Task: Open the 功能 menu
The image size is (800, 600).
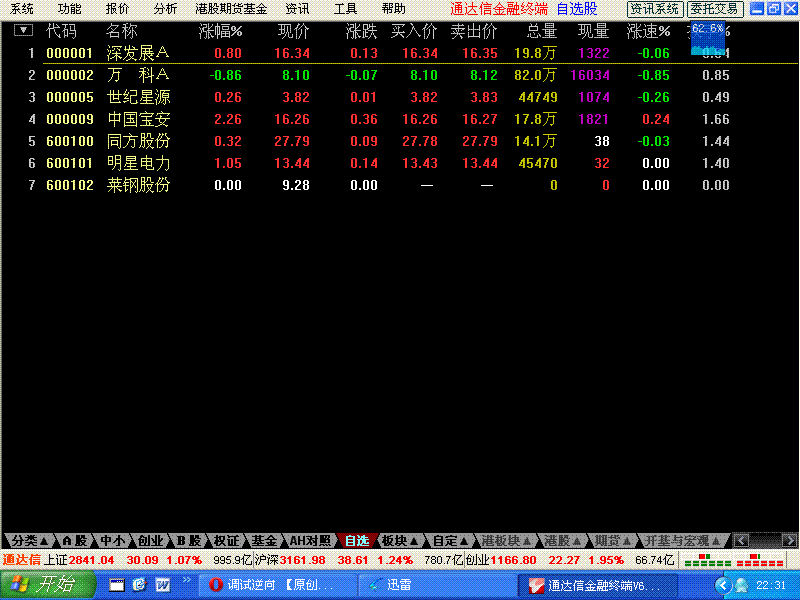Action: 69,9
